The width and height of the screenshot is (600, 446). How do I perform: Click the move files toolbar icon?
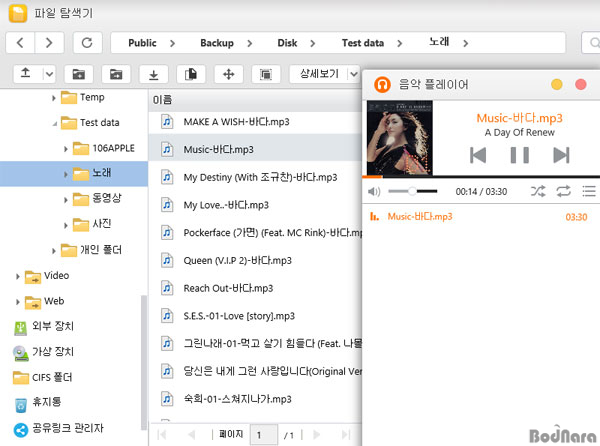pos(228,73)
